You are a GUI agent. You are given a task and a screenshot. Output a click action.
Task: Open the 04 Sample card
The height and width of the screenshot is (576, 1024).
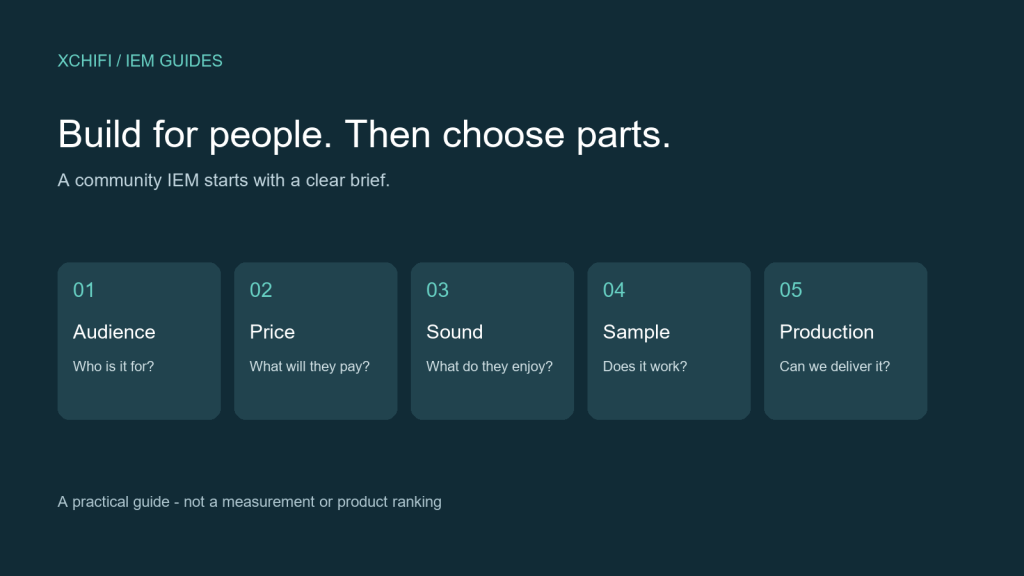point(669,341)
